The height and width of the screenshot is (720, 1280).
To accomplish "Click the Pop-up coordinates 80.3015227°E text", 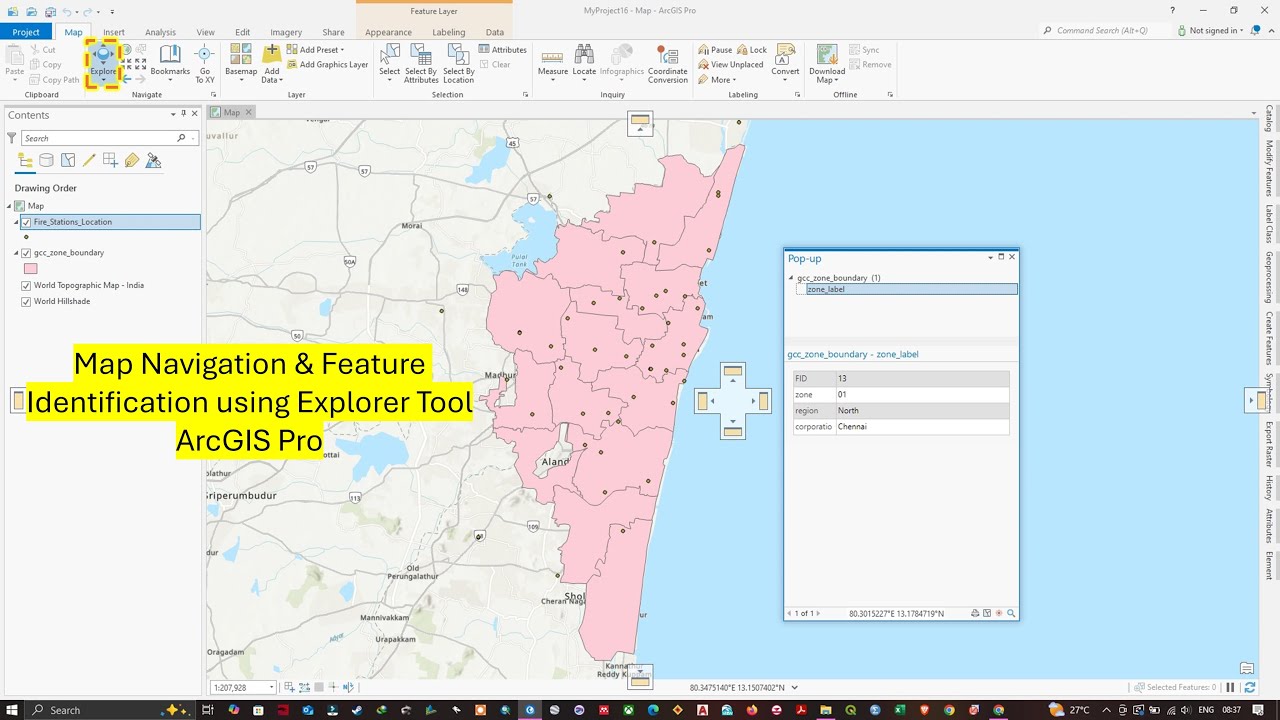I will pyautogui.click(x=896, y=613).
